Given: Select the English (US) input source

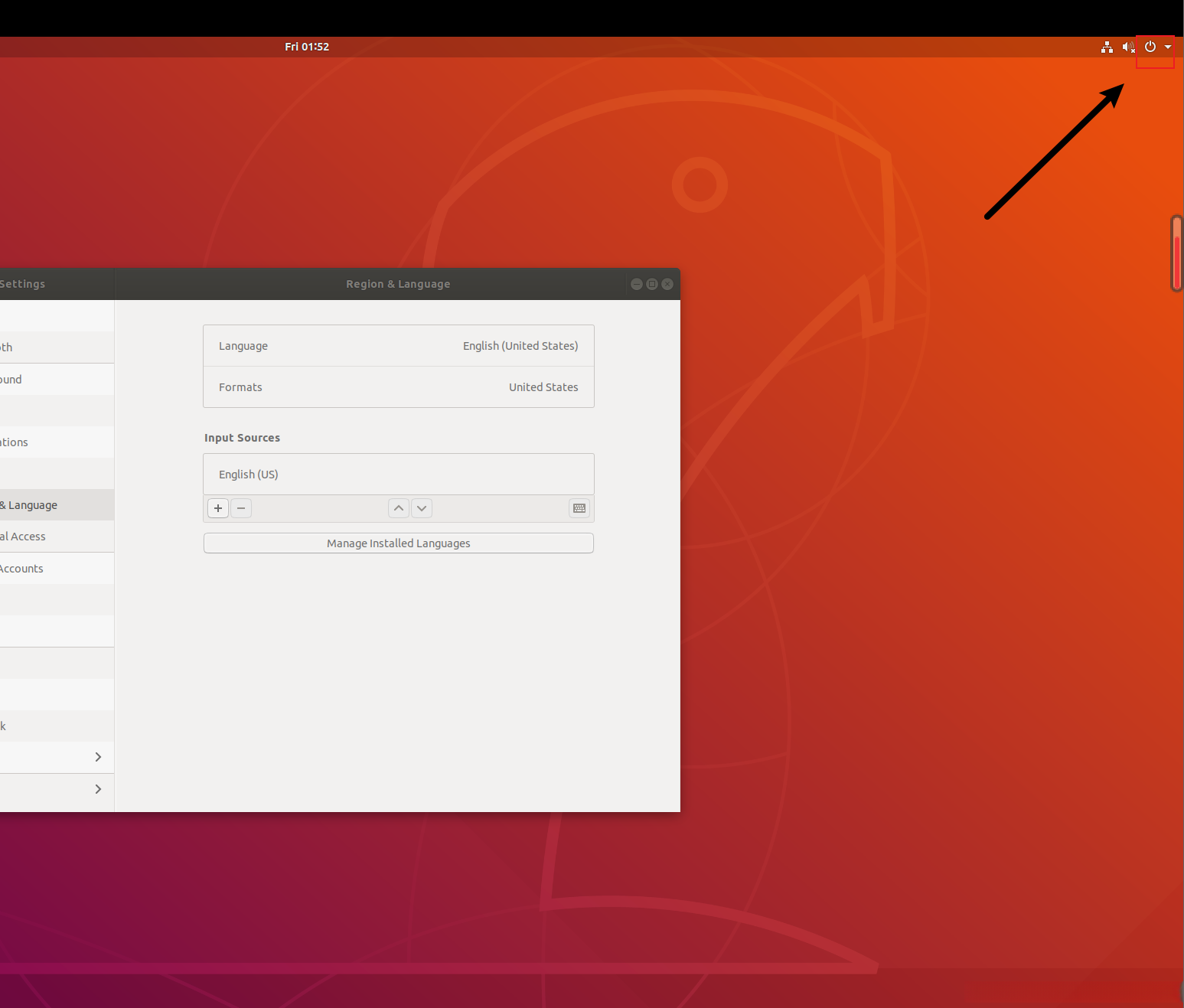Looking at the screenshot, I should pyautogui.click(x=399, y=475).
